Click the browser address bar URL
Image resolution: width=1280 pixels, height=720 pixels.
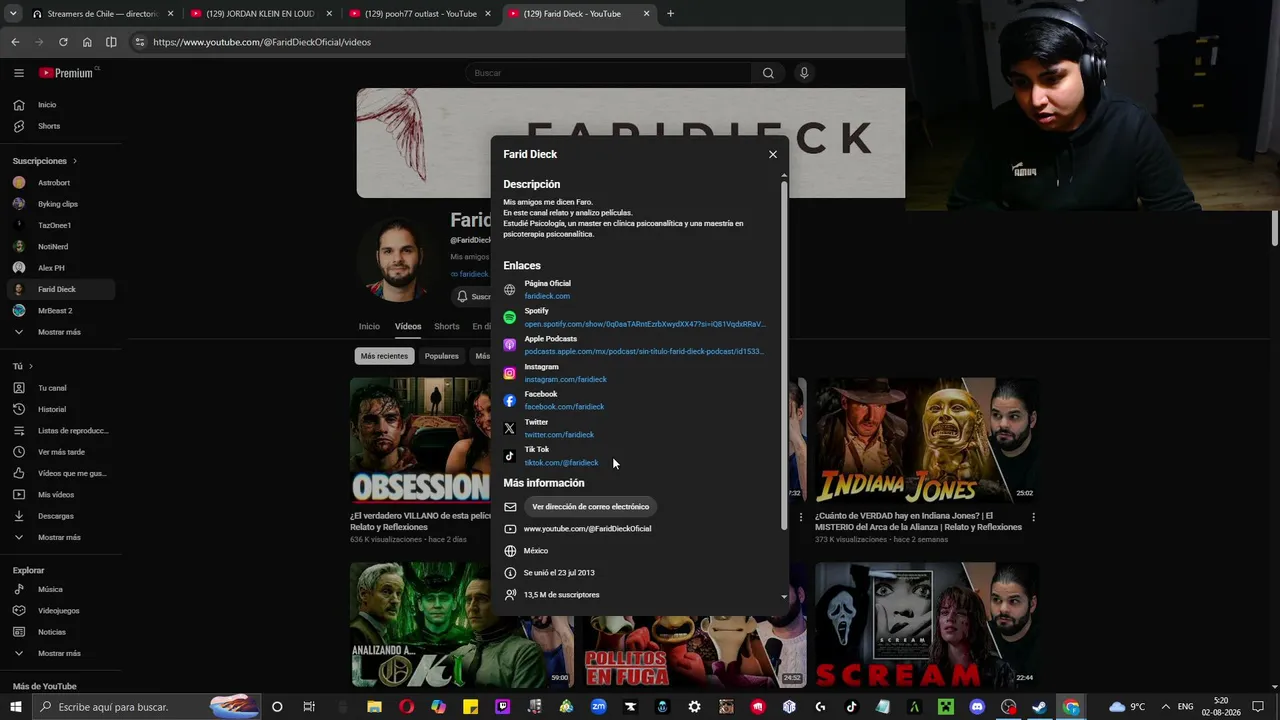pos(262,42)
